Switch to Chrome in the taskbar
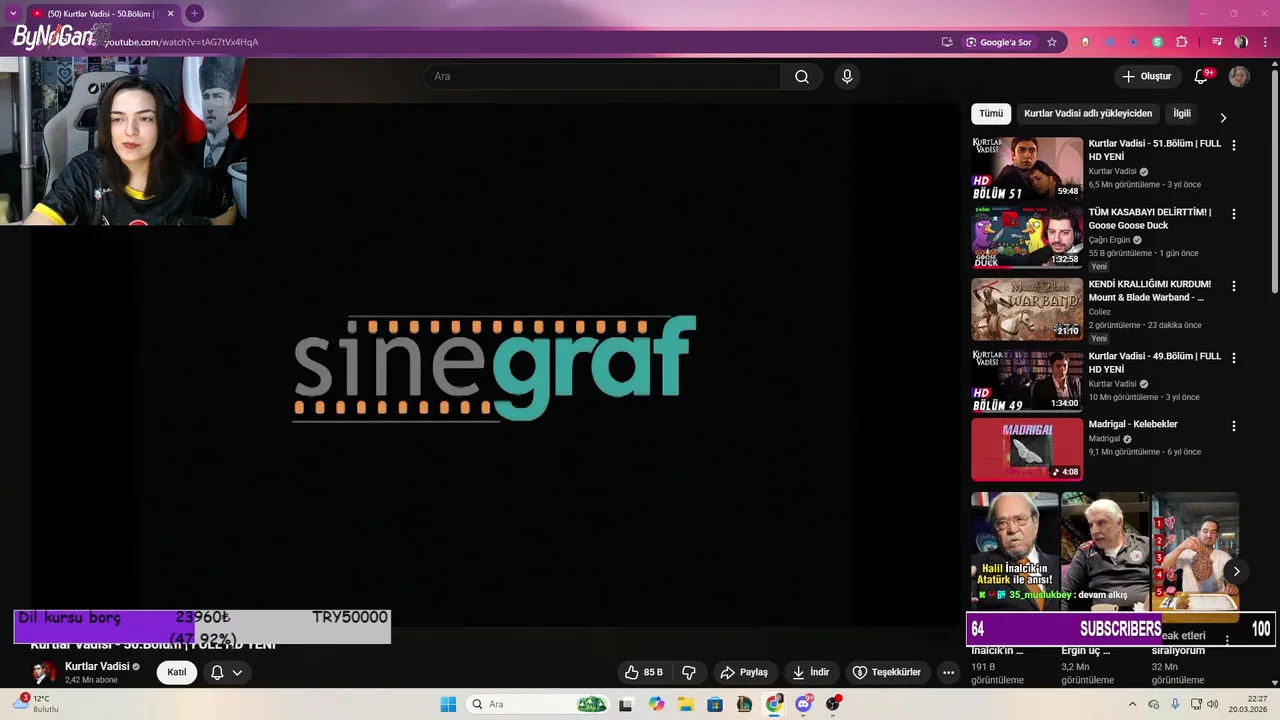 coord(774,704)
